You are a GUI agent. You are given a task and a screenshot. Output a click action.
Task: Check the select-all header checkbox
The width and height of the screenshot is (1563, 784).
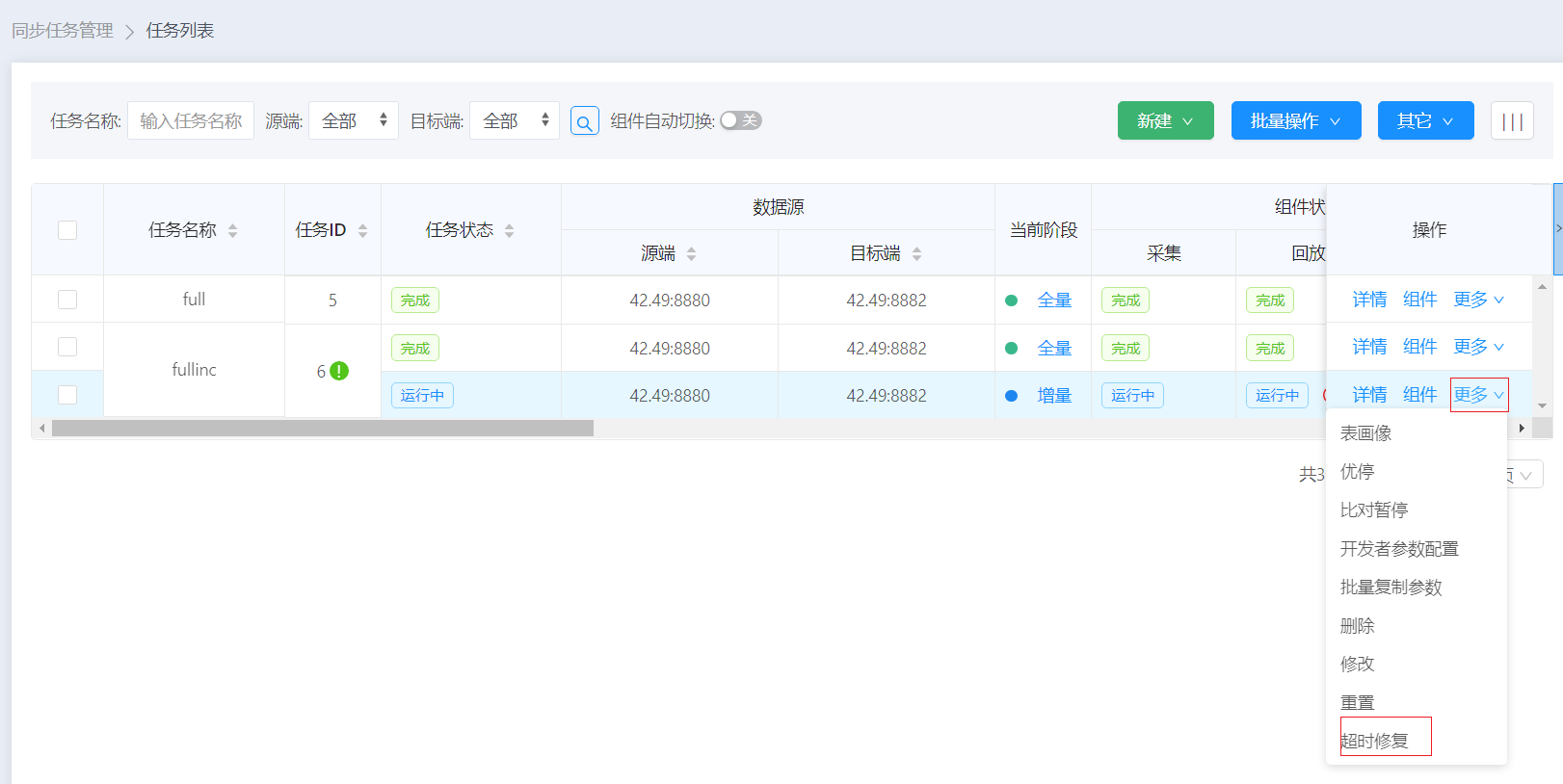[67, 230]
